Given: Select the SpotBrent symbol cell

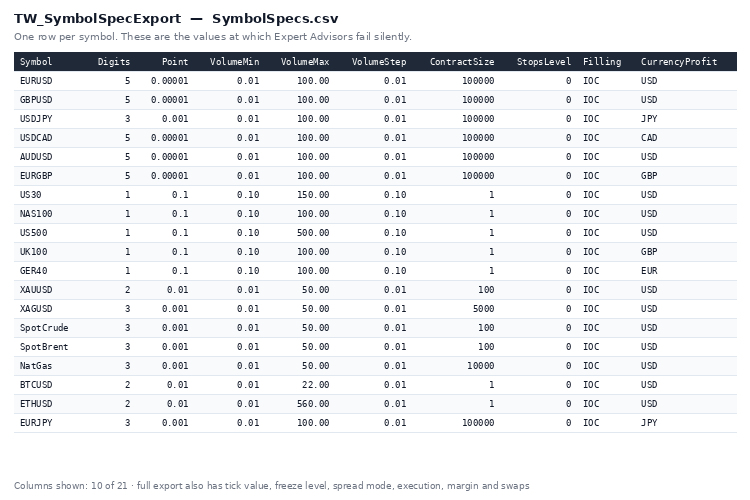Looking at the screenshot, I should tap(44, 347).
